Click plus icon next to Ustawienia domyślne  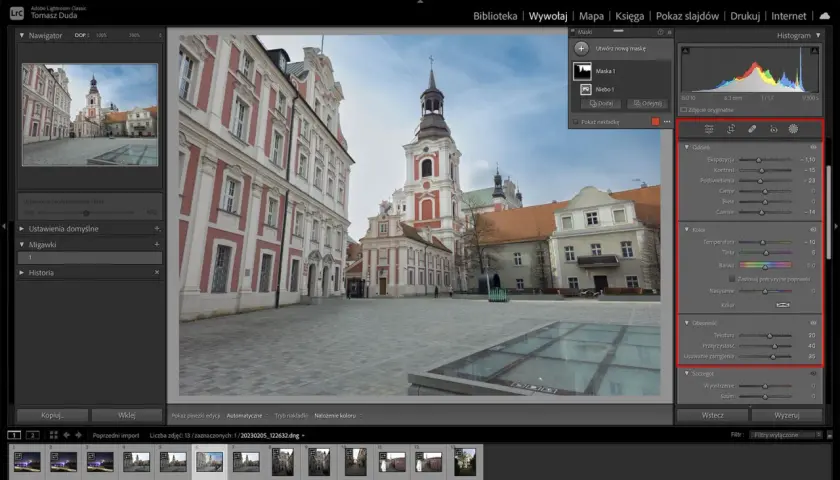pyautogui.click(x=157, y=228)
